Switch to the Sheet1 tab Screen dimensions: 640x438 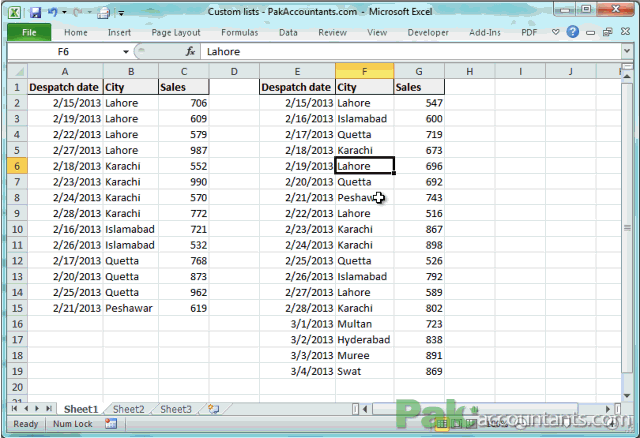point(81,409)
